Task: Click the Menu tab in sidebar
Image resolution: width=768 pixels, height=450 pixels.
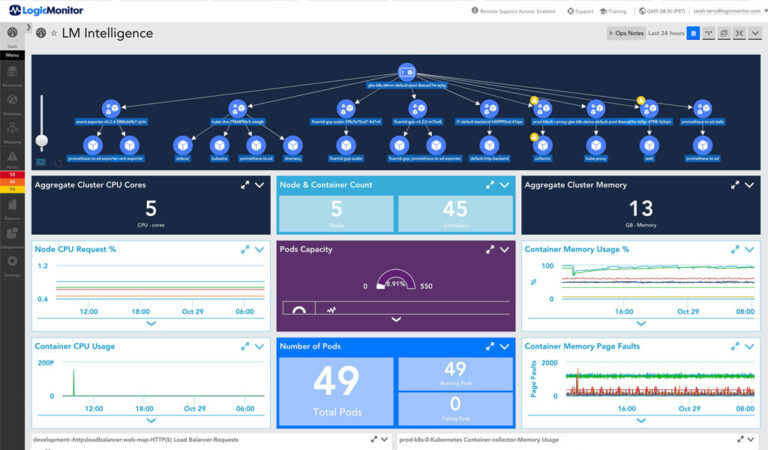Action: [x=12, y=55]
